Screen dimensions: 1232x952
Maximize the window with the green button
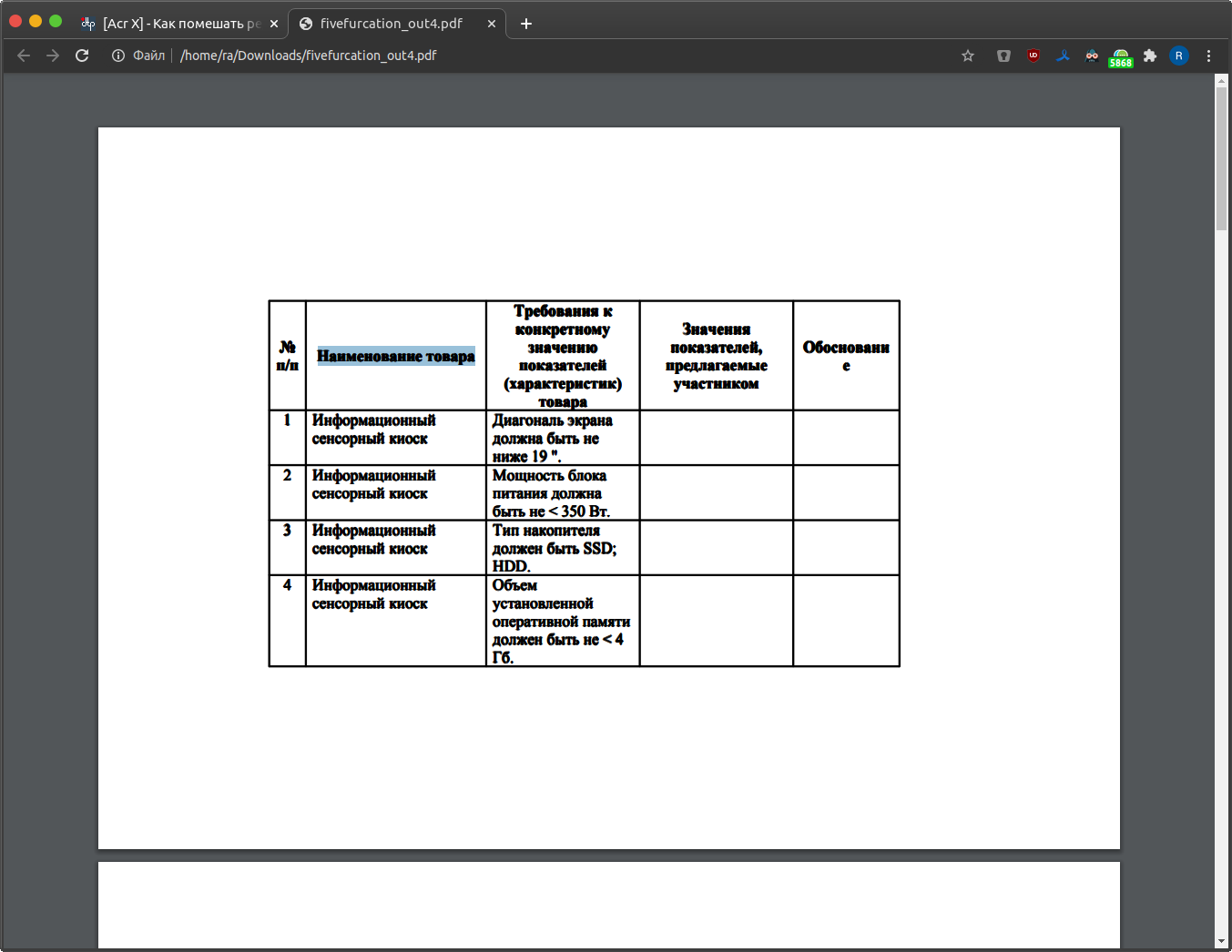pyautogui.click(x=56, y=21)
